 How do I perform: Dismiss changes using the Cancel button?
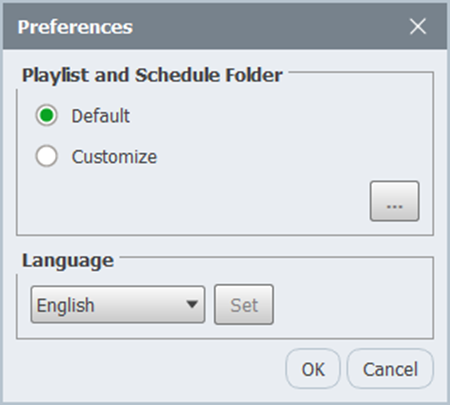pyautogui.click(x=390, y=369)
